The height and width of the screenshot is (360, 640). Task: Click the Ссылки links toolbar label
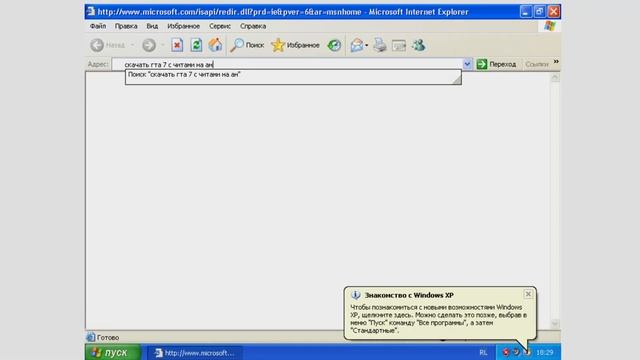pos(537,64)
